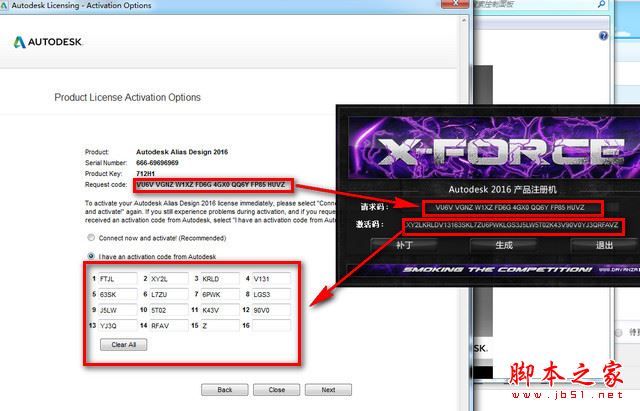Click activation field 12 containing 90V0
The width and height of the screenshot is (640, 411).
271,310
